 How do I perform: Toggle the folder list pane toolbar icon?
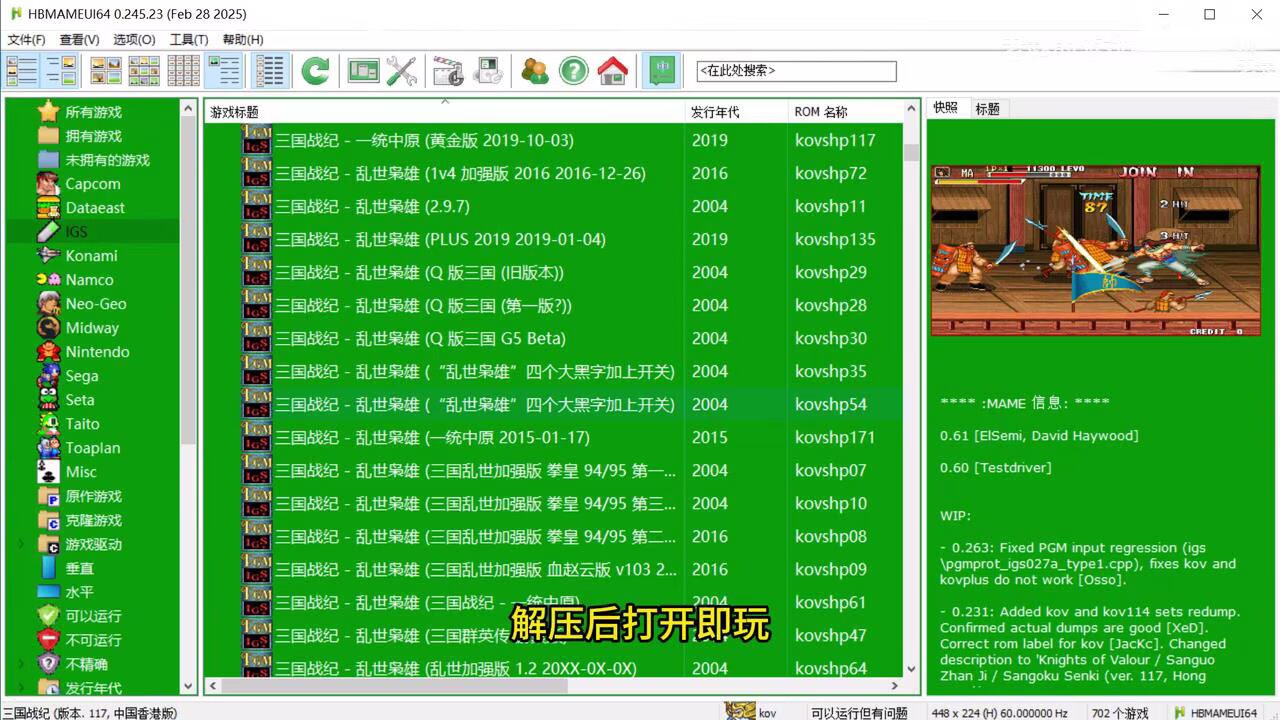tap(22, 71)
